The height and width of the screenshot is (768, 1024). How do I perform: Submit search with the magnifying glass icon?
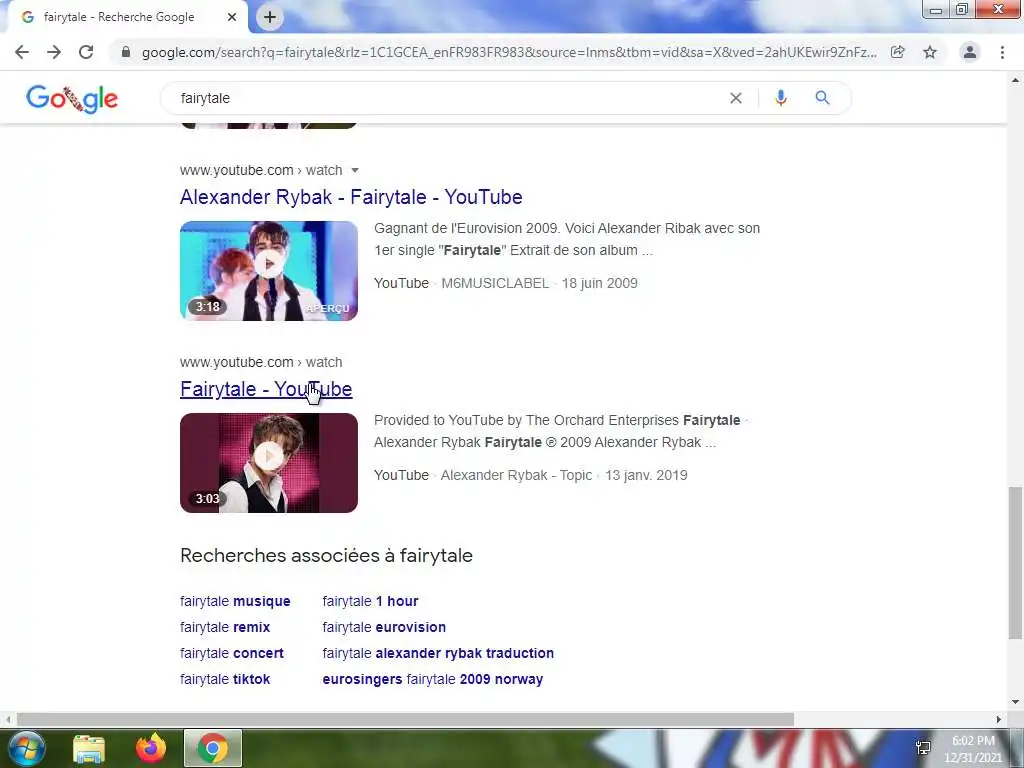click(x=822, y=98)
